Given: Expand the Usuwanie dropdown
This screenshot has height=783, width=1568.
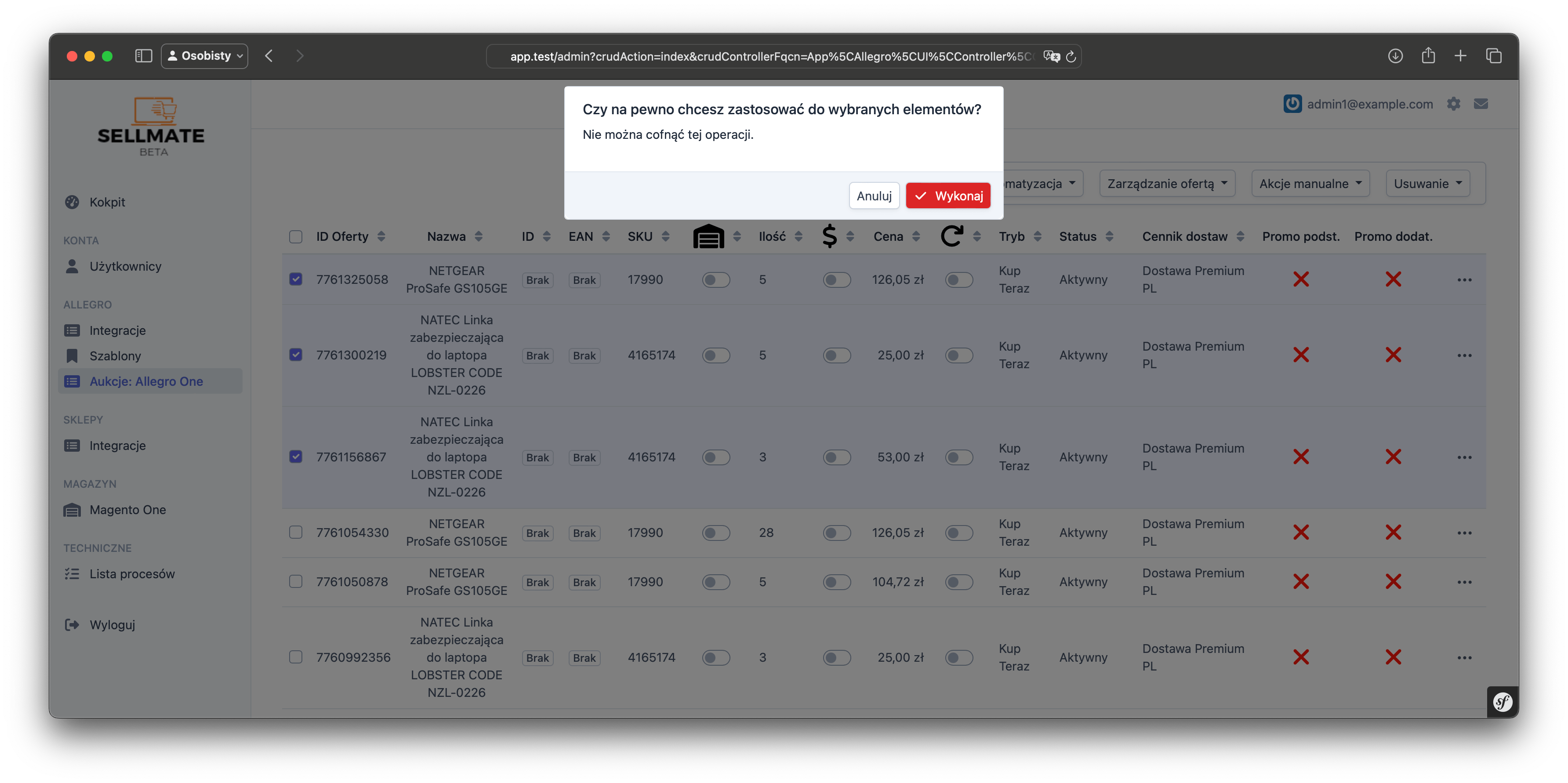Looking at the screenshot, I should click(x=1427, y=184).
